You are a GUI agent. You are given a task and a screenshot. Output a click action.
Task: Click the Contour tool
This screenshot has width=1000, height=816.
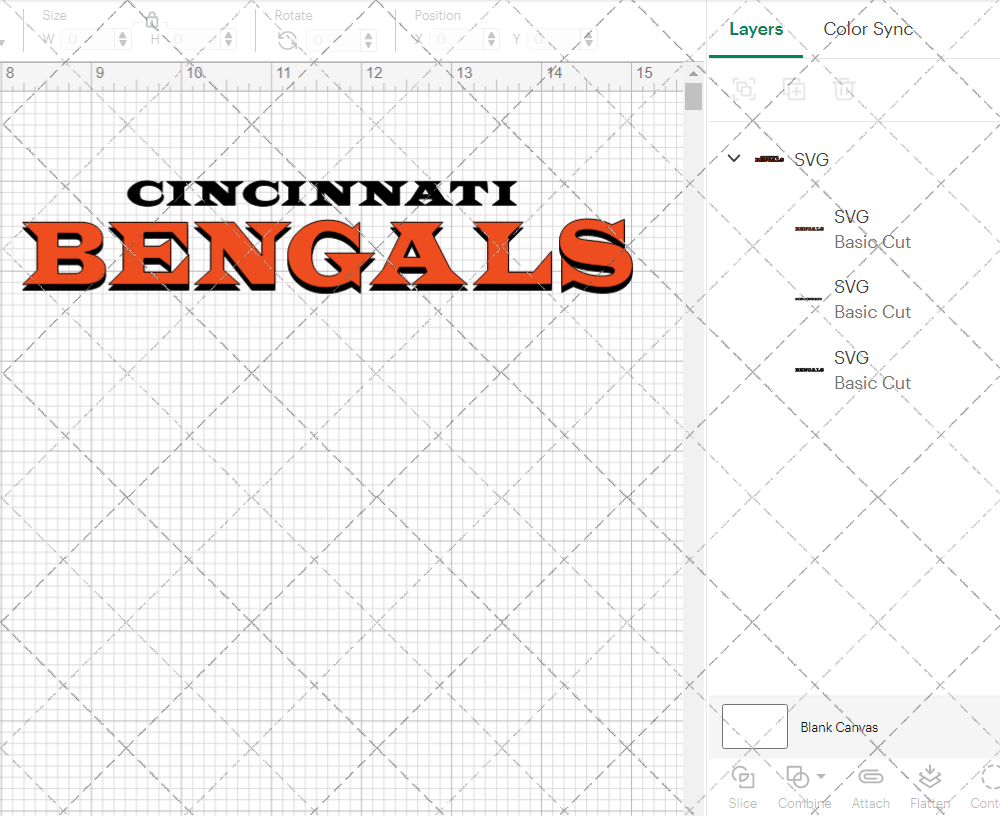986,787
